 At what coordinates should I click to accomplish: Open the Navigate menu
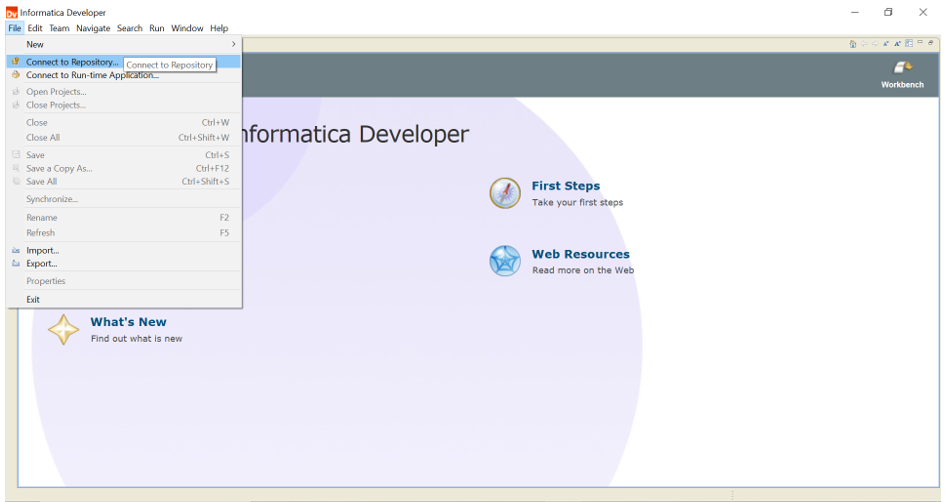93,28
